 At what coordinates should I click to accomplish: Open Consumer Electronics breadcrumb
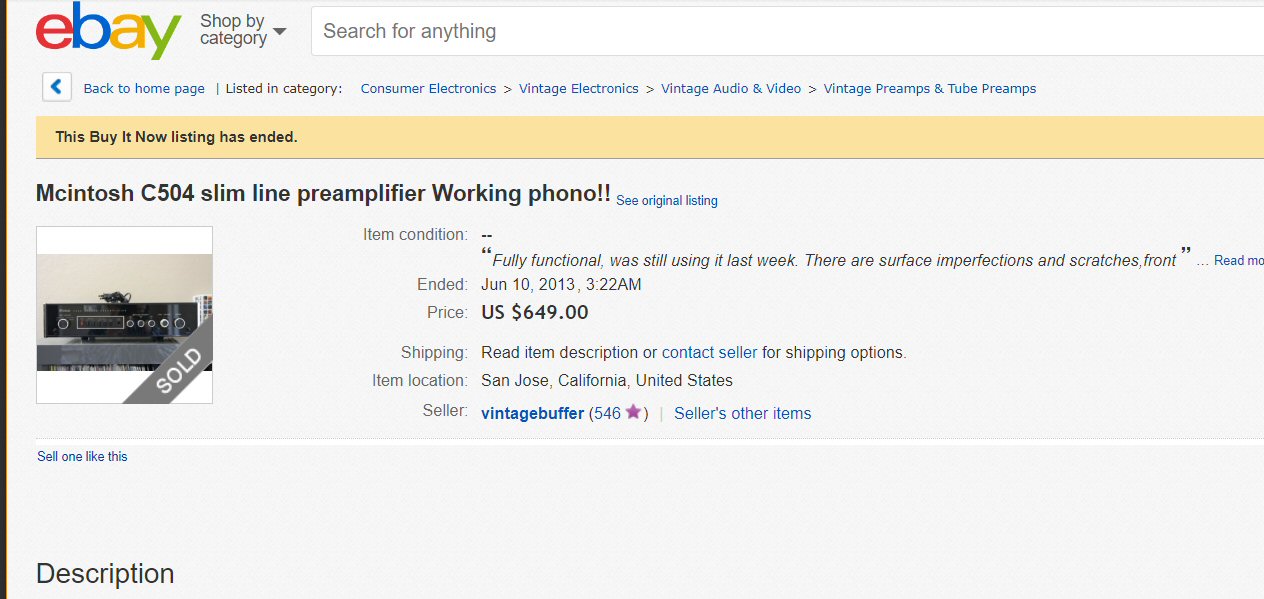pyautogui.click(x=428, y=89)
